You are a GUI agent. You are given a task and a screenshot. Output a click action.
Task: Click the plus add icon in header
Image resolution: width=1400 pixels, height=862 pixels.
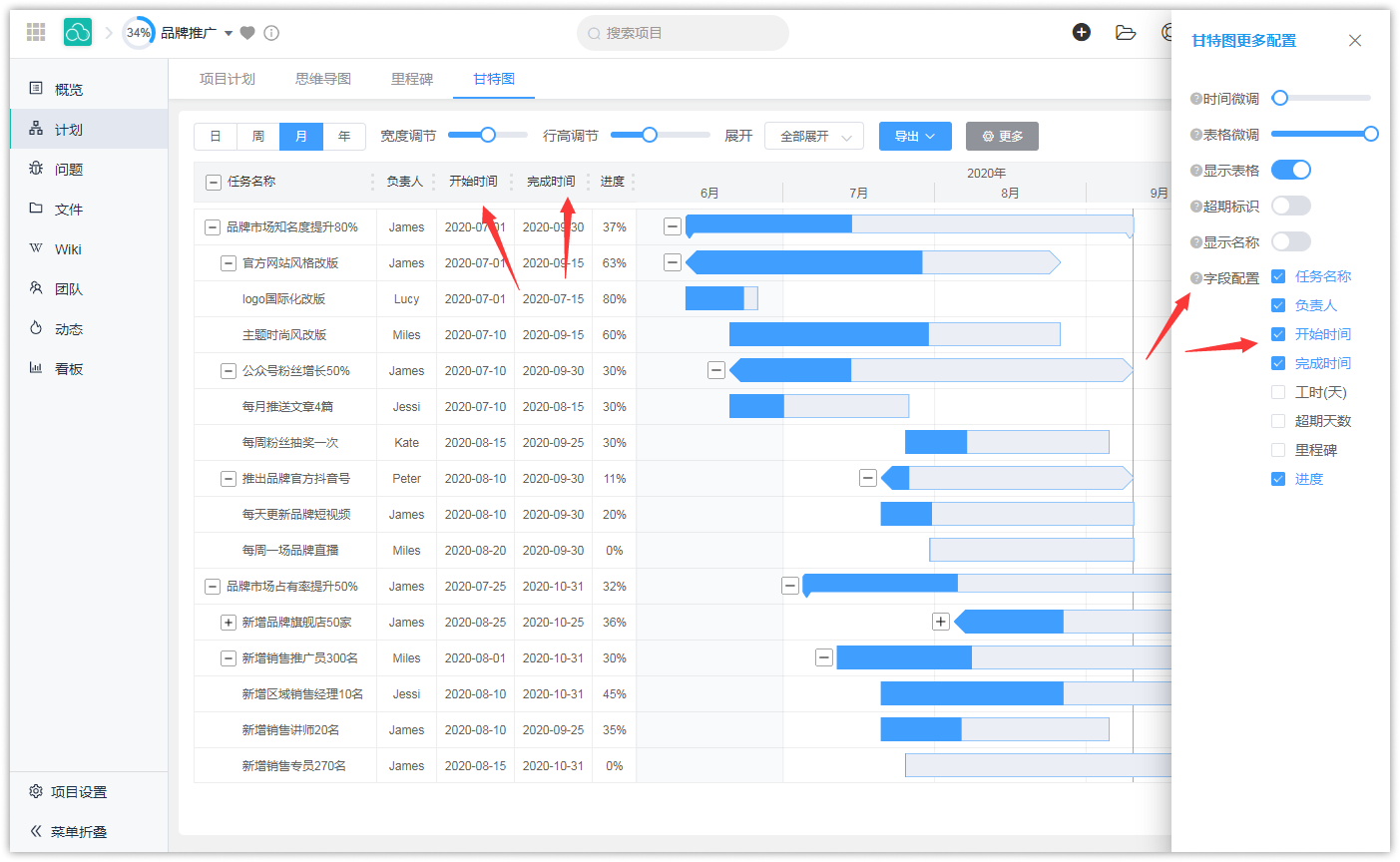coord(1081,32)
